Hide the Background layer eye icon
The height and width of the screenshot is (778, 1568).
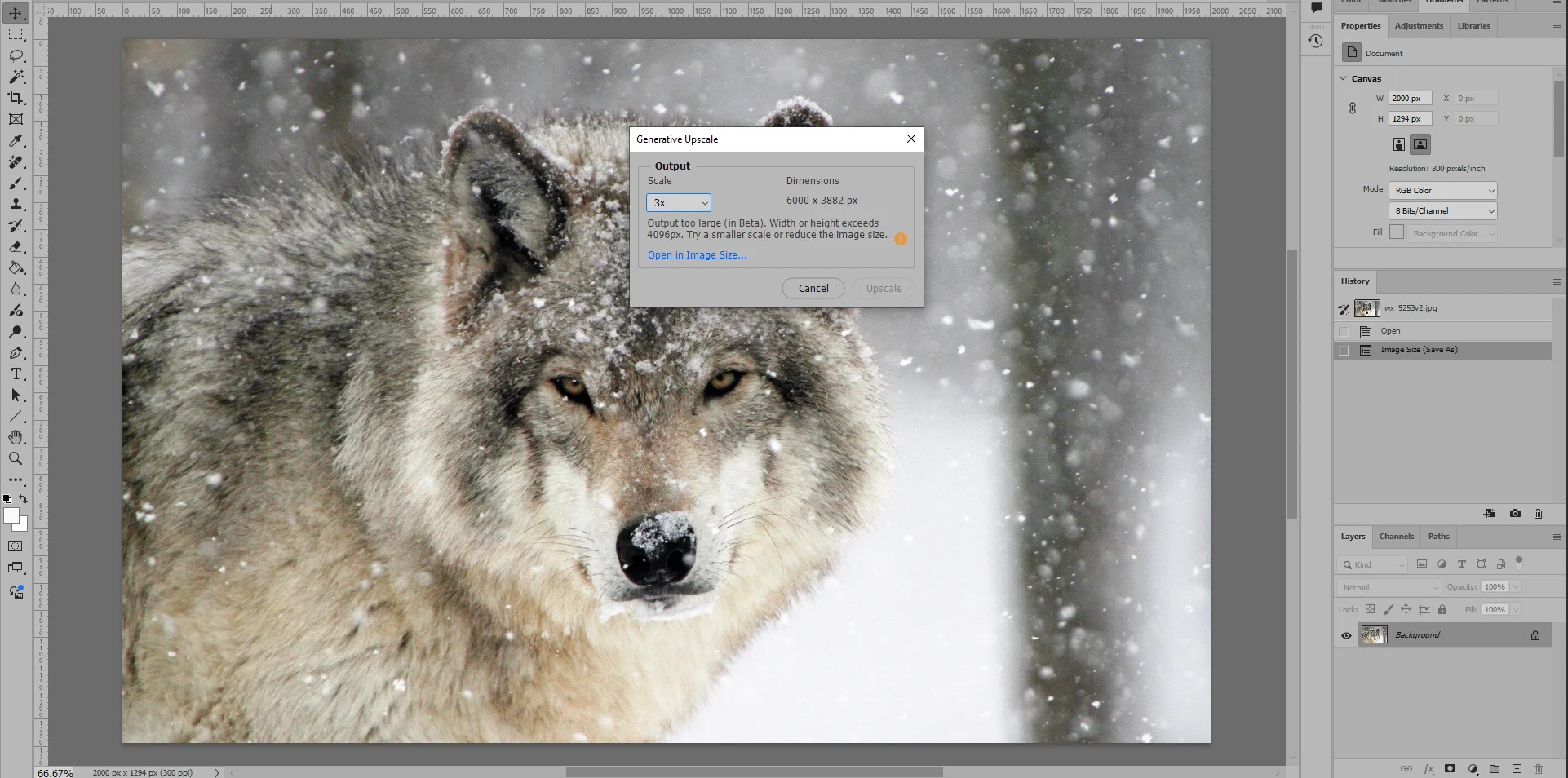pos(1346,635)
